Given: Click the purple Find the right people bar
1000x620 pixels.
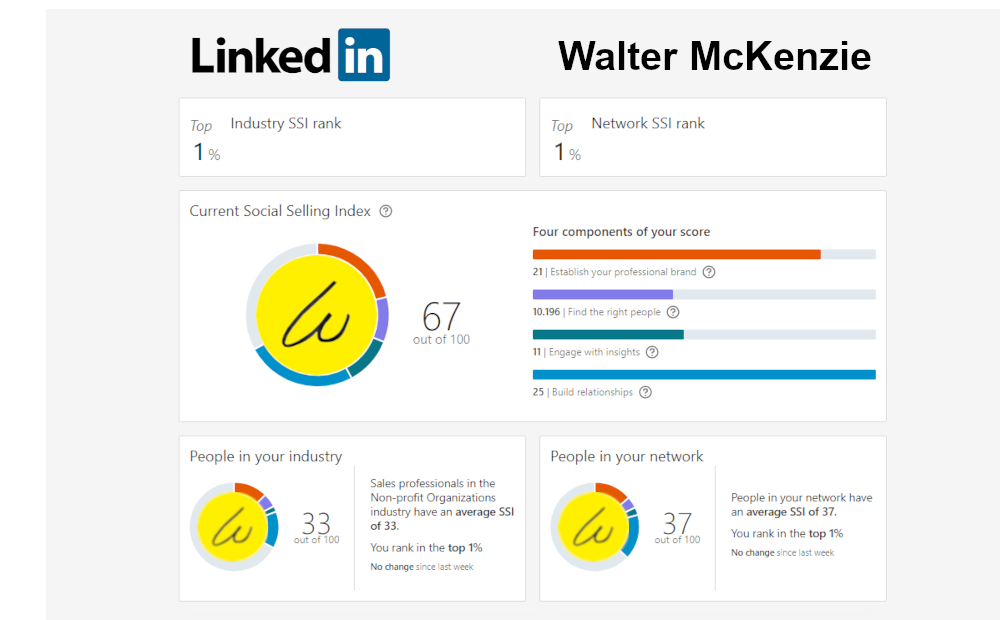Looking at the screenshot, I should coord(603,295).
